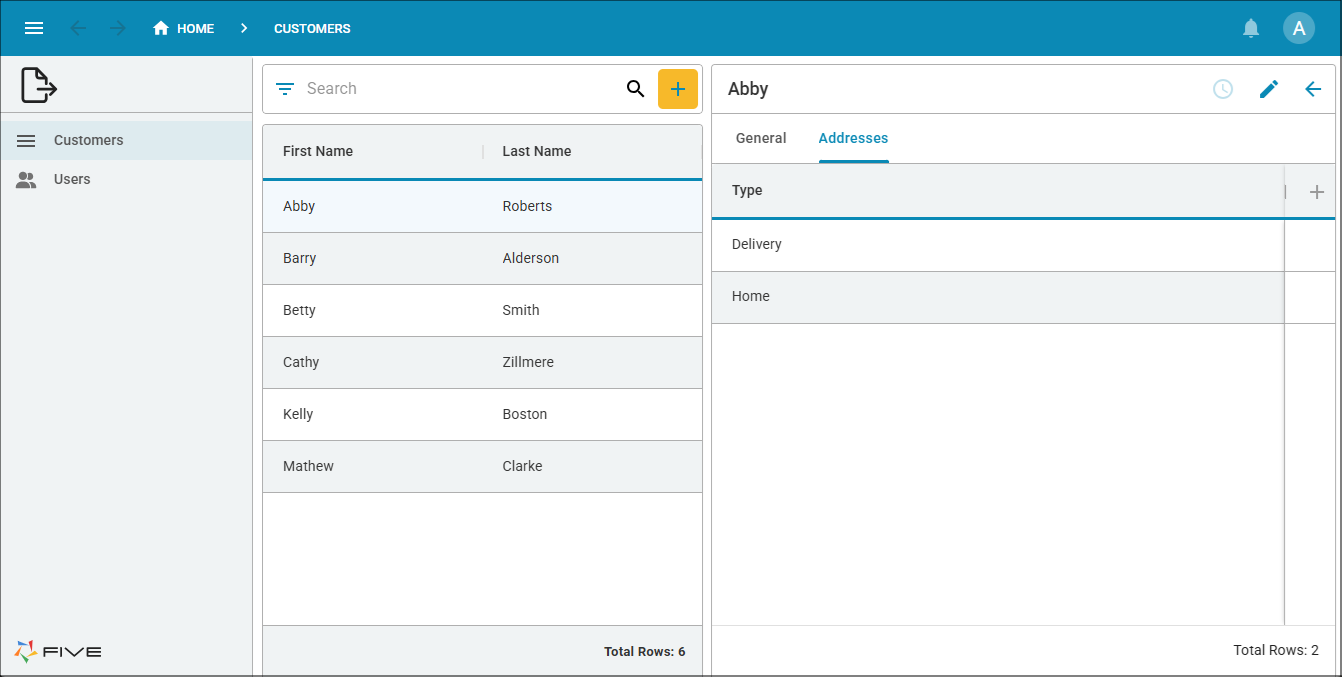
Task: Add a new address with plus icon
Action: 1316,192
